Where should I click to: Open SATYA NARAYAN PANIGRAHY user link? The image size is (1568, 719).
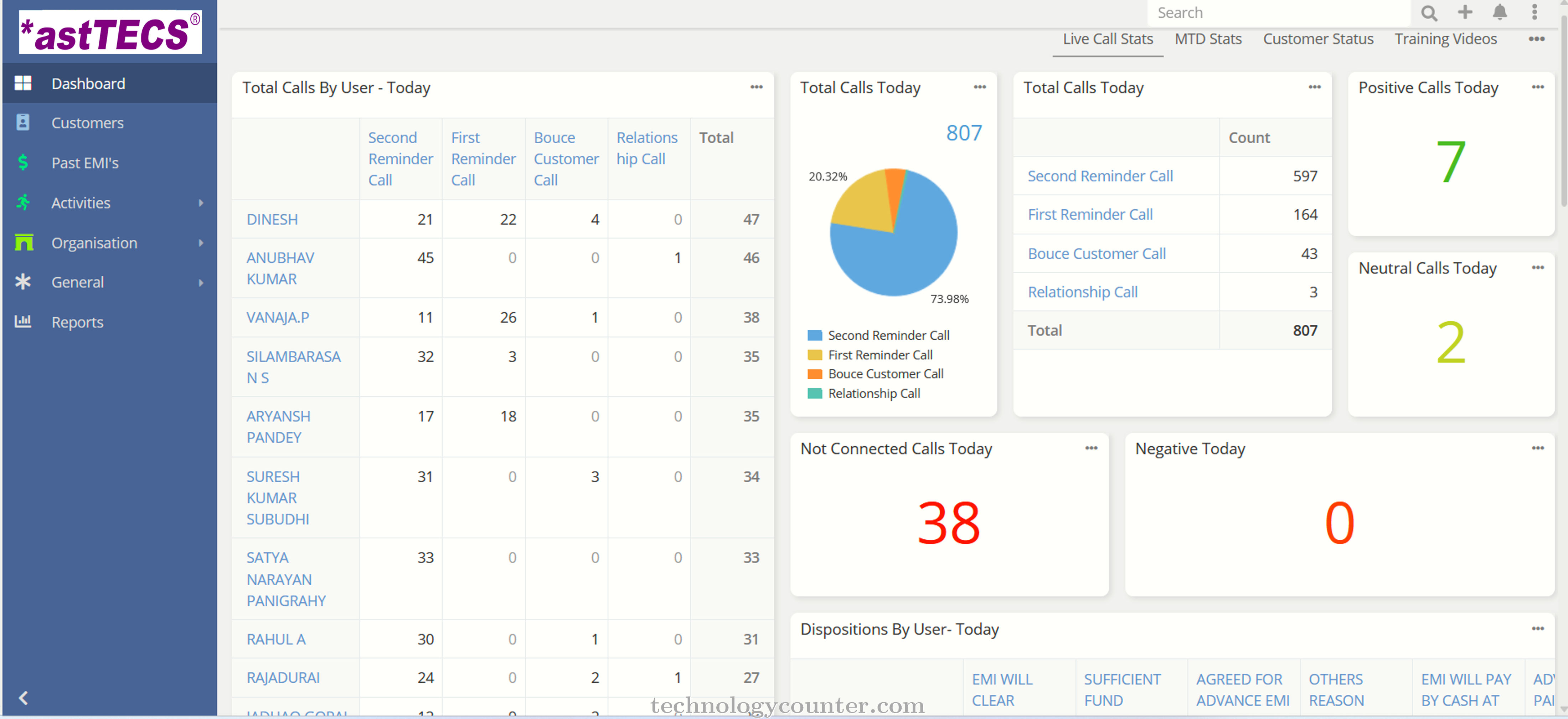tap(286, 579)
